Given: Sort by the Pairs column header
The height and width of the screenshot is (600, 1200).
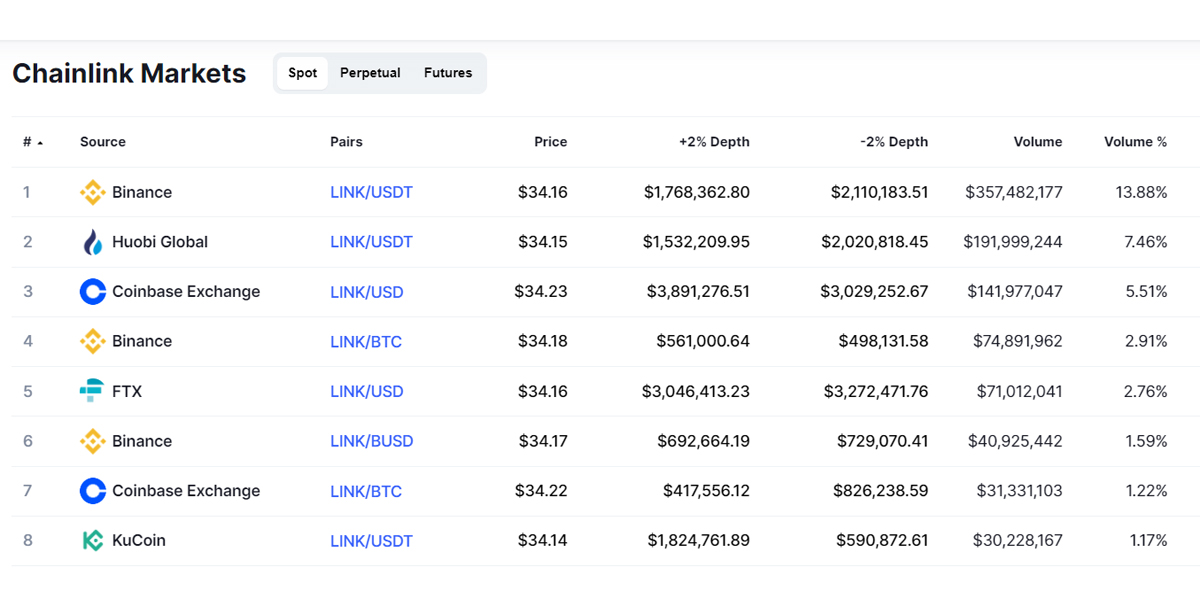Looking at the screenshot, I should click(x=346, y=142).
